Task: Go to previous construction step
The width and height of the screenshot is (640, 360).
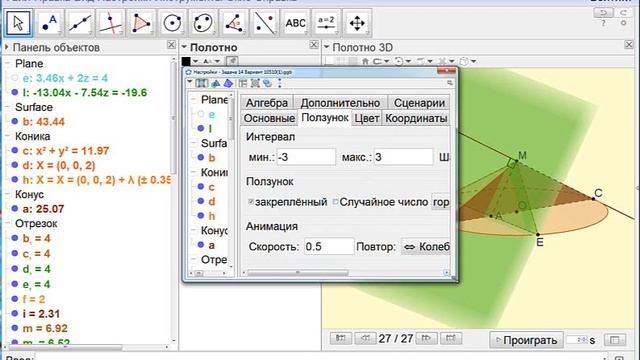Action: pos(365,338)
